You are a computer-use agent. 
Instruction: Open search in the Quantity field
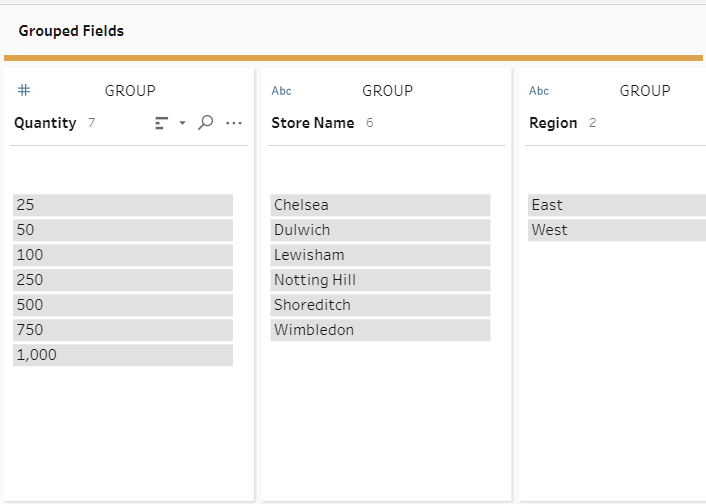pyautogui.click(x=205, y=123)
